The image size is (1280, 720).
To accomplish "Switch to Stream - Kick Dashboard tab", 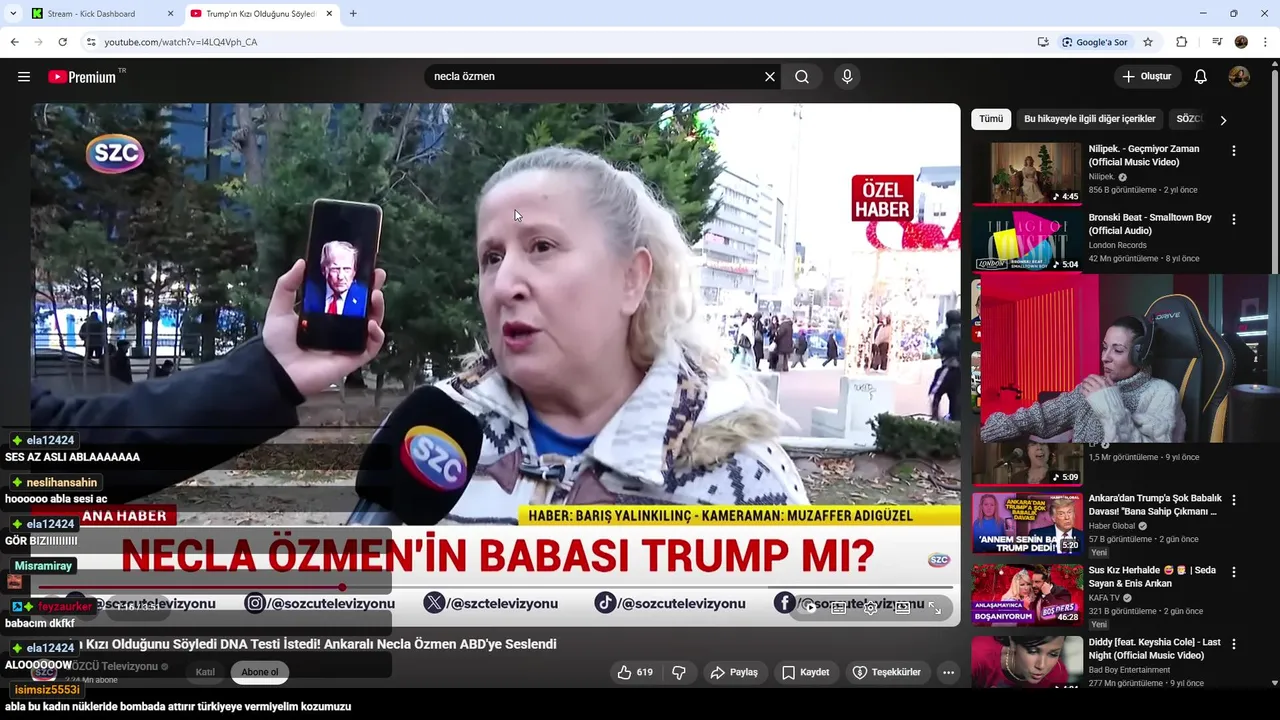I will click(100, 14).
